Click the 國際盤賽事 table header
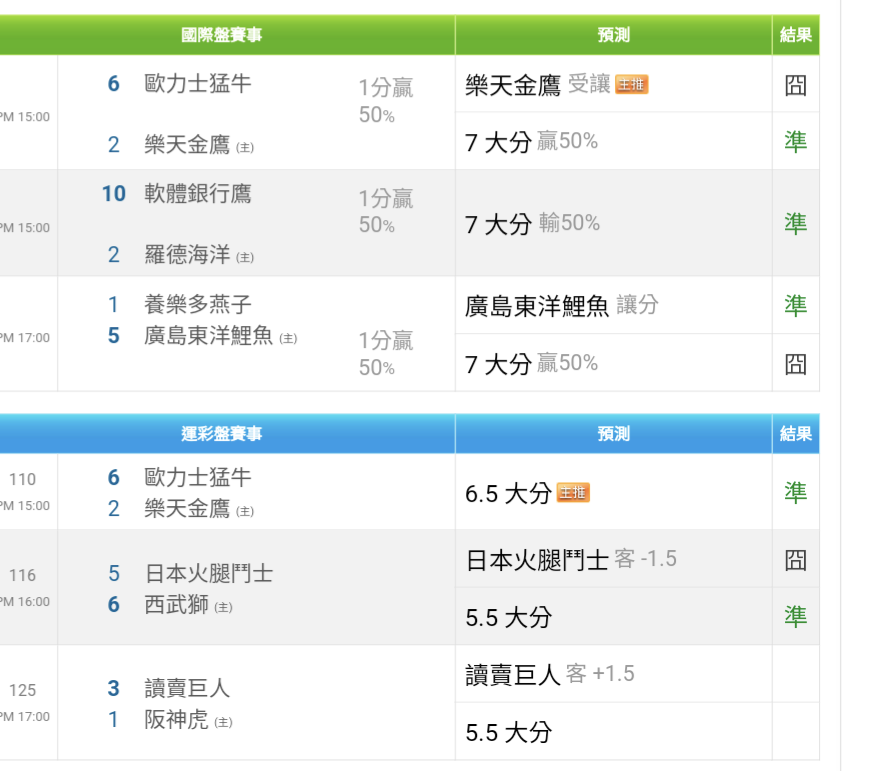This screenshot has width=872, height=771. click(221, 35)
